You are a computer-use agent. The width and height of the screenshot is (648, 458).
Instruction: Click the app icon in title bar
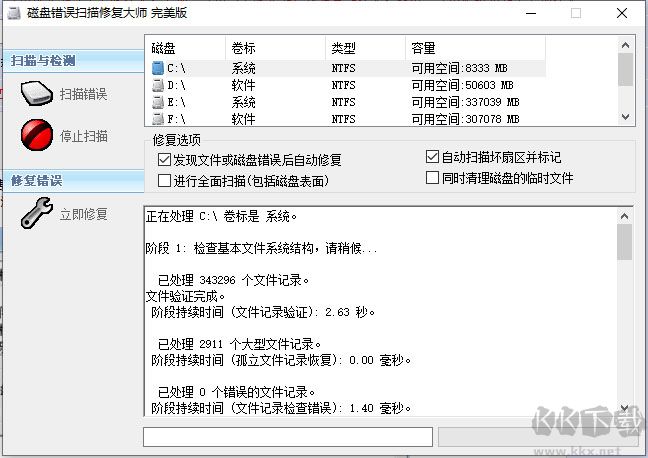[x=14, y=13]
